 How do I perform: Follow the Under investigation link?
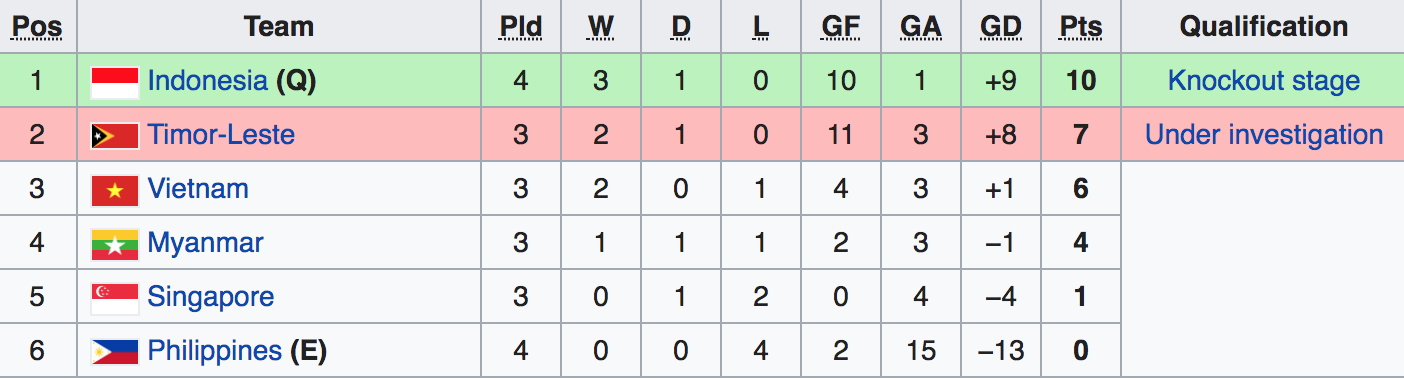1264,135
